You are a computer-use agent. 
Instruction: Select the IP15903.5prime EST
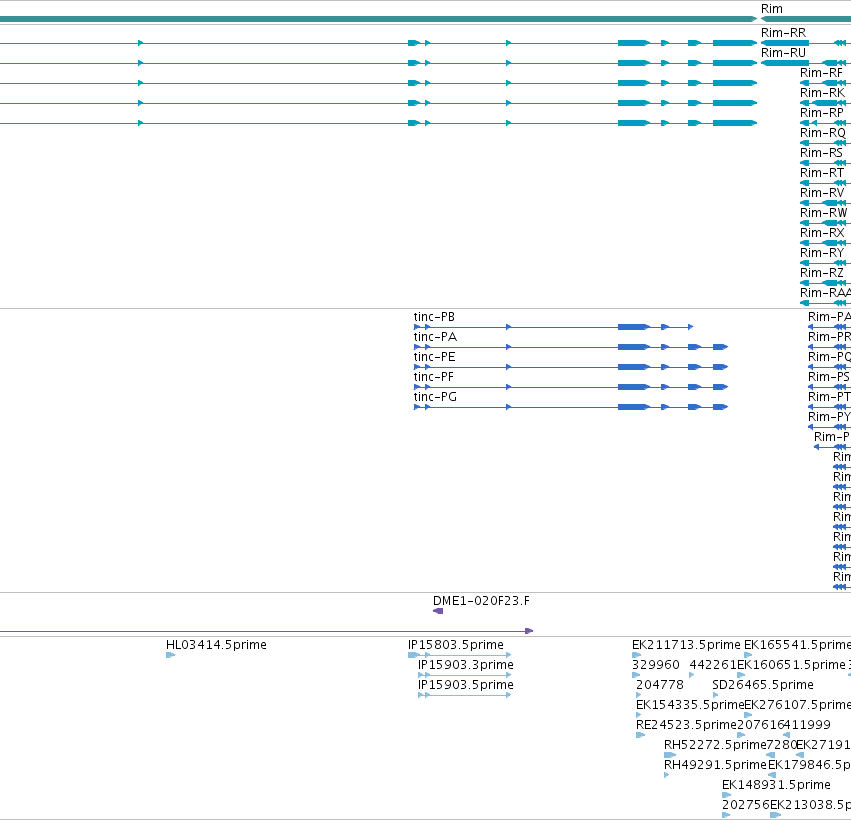[x=466, y=685]
